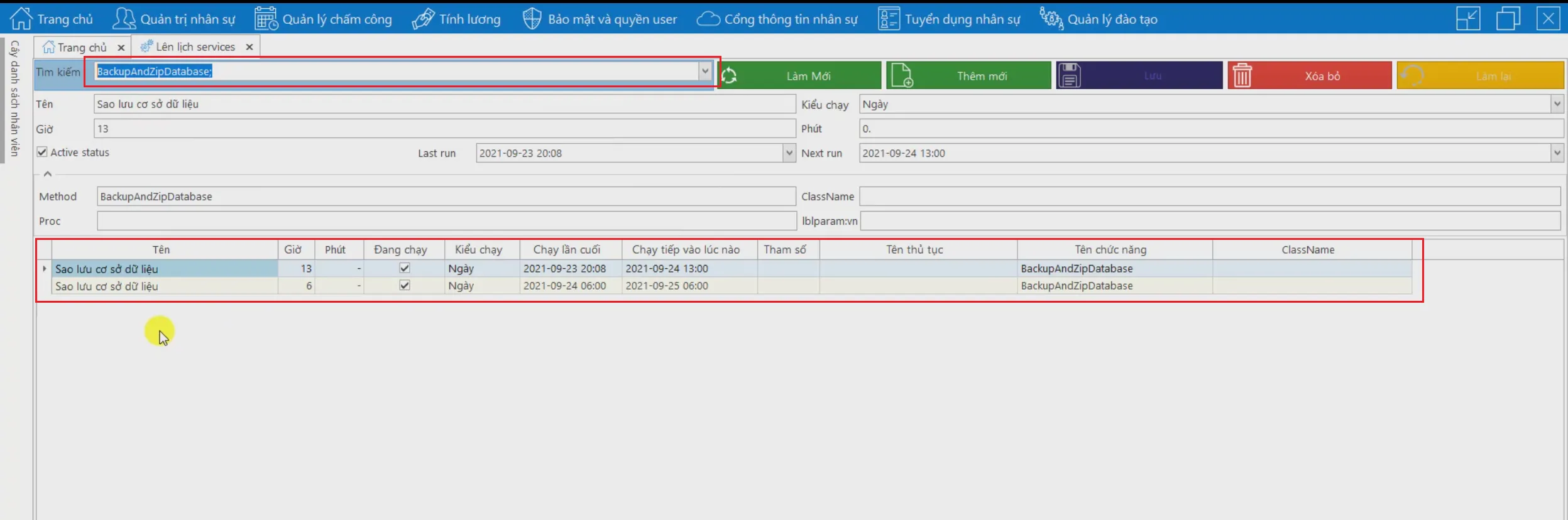Screen dimensions: 1568x520
Task: Click the house icon on Trang chủ tab
Action: [x=48, y=47]
